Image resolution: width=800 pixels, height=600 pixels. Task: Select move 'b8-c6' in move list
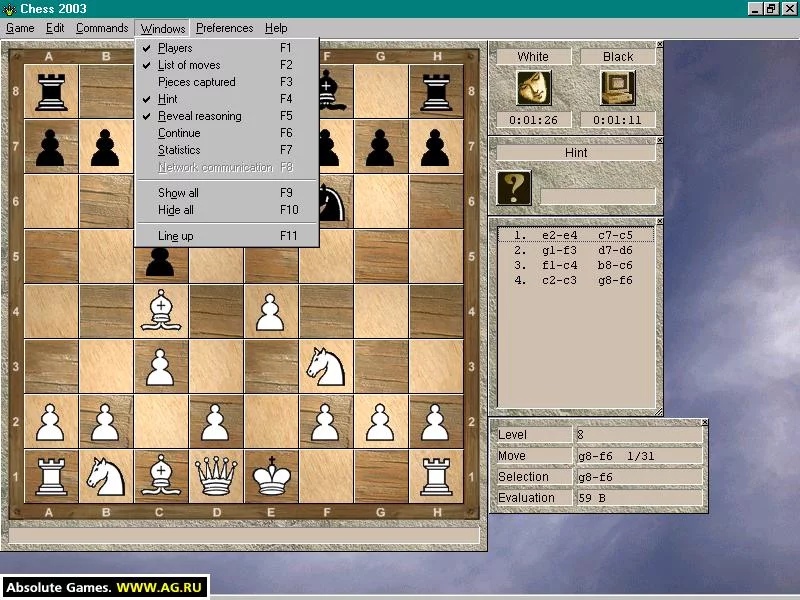pos(615,265)
